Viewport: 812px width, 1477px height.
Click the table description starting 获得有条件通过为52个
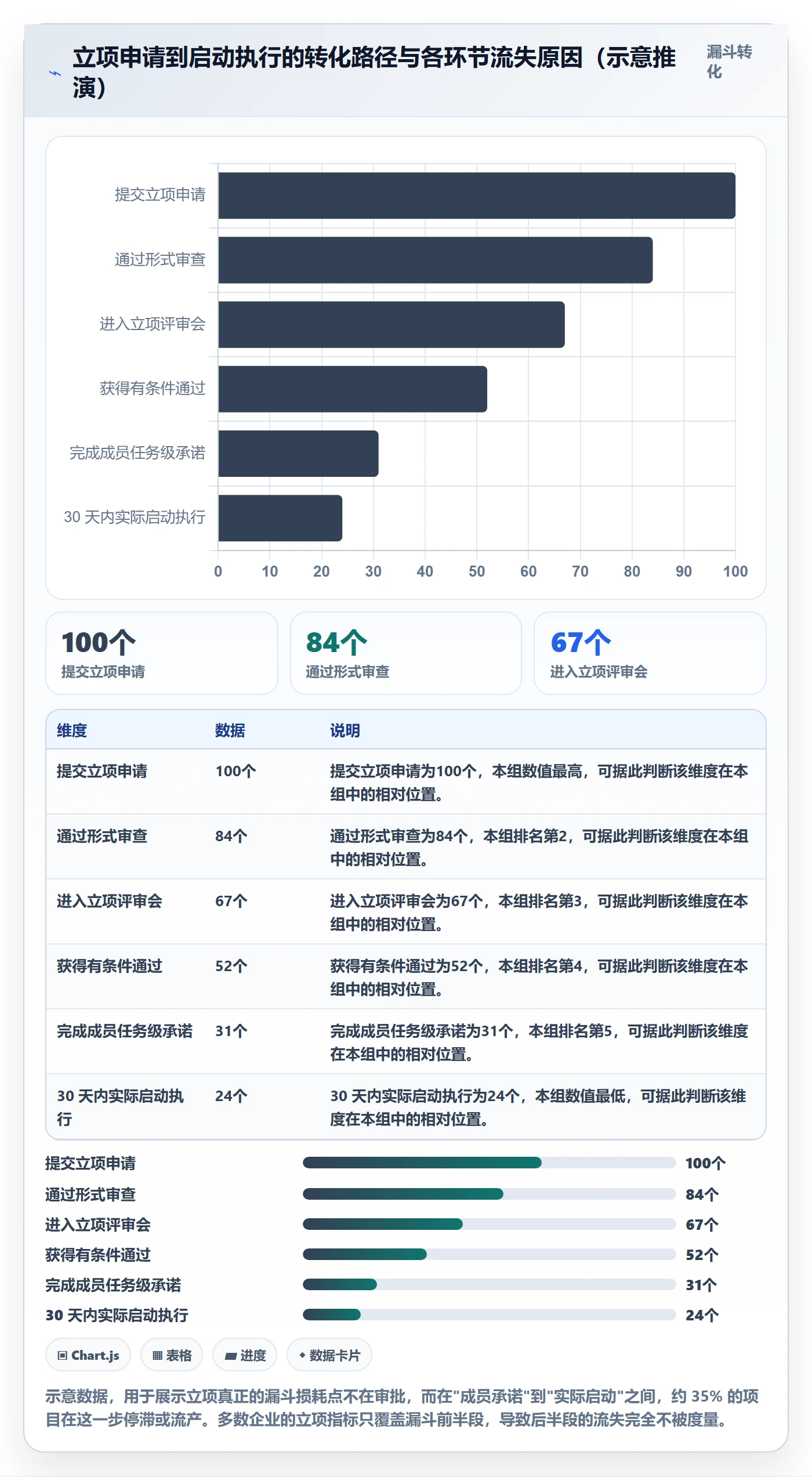539,978
